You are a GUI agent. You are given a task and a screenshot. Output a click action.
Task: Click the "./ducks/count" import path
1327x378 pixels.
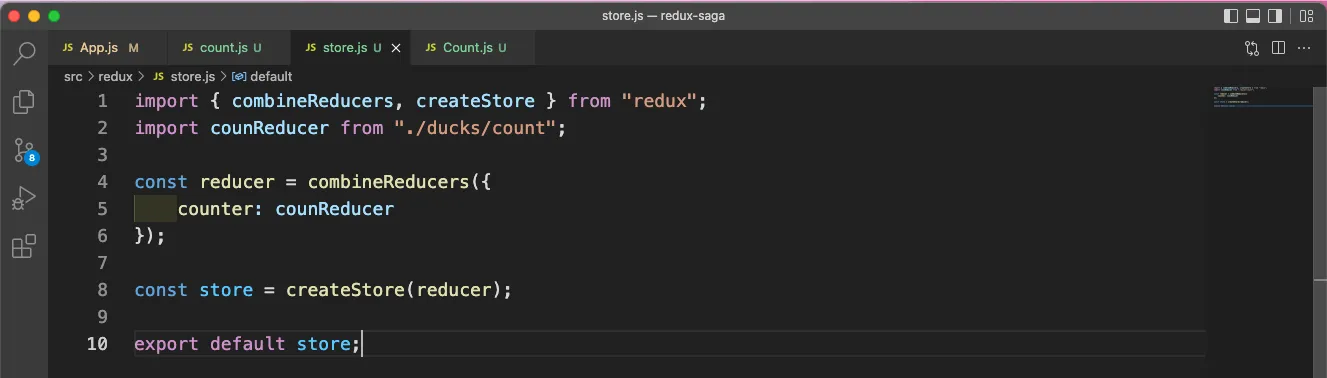click(476, 128)
